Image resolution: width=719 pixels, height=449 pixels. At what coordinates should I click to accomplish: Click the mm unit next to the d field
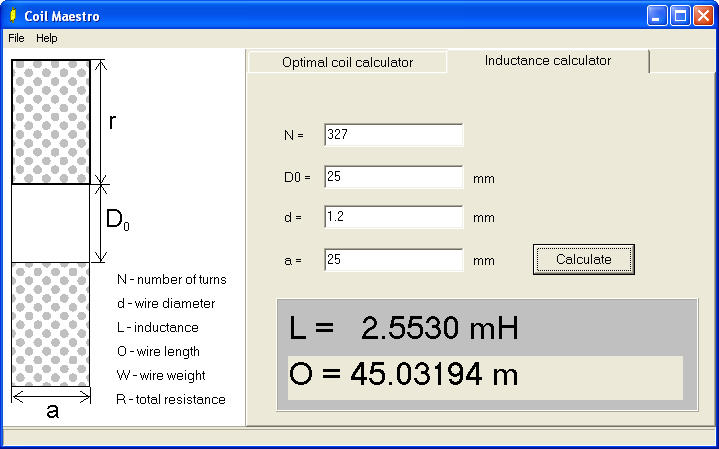484,218
